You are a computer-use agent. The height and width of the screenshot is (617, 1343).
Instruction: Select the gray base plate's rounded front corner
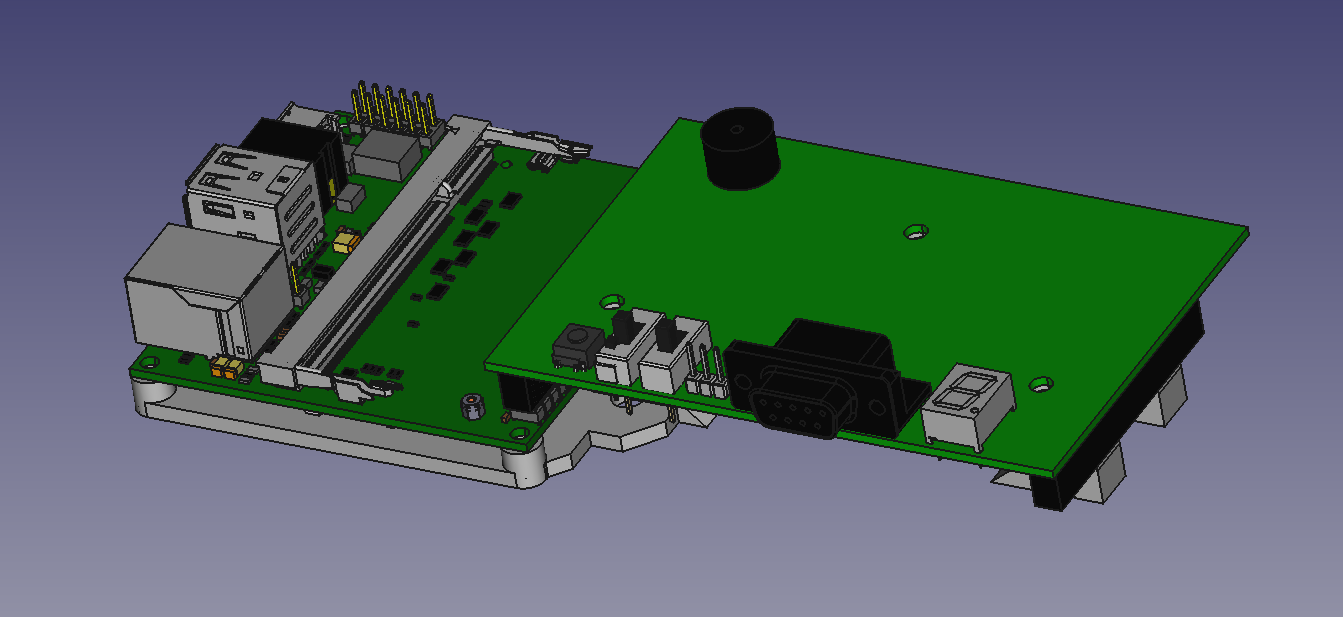525,467
